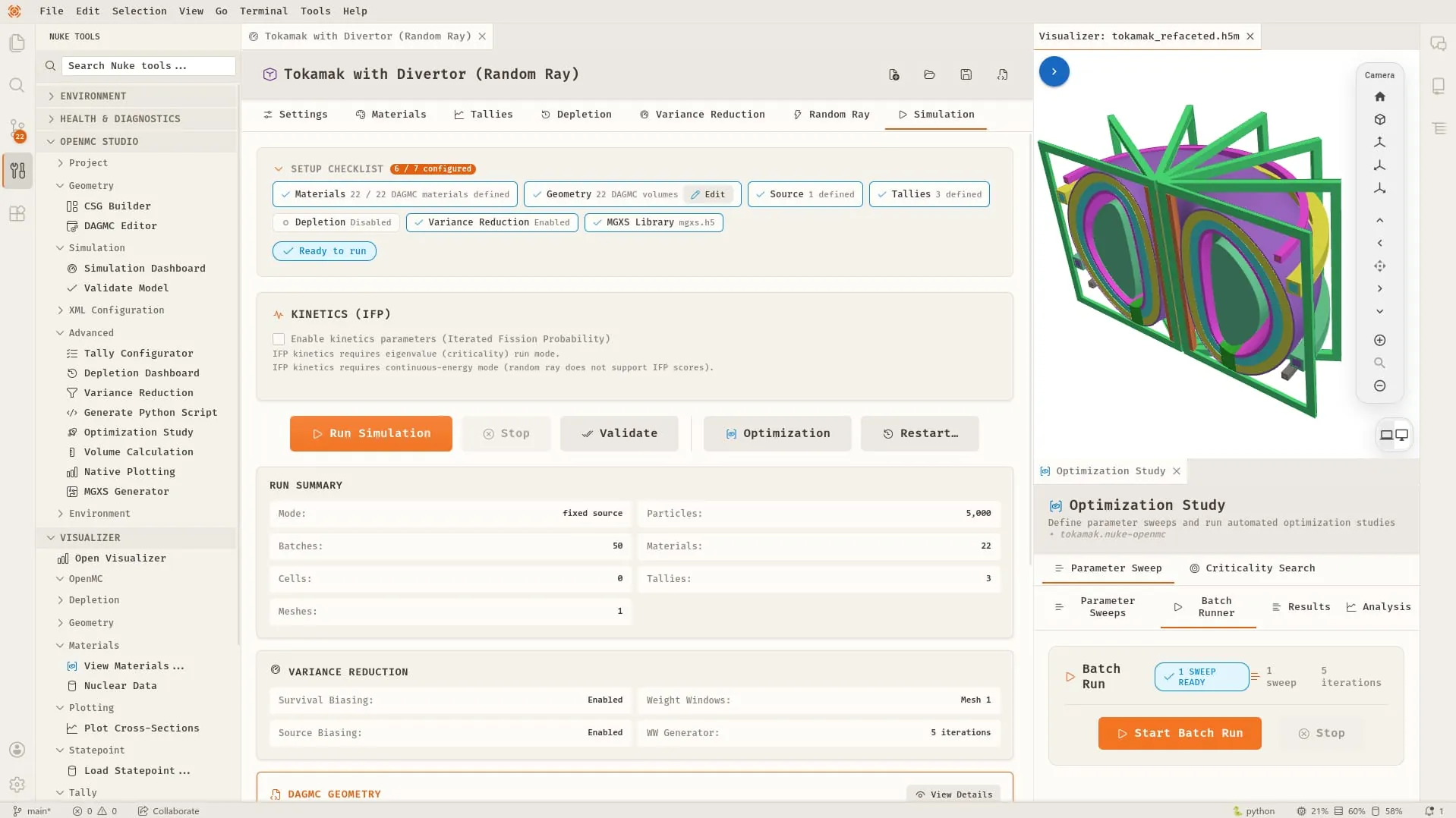Close the Optimization Study panel tab

tap(1176, 471)
